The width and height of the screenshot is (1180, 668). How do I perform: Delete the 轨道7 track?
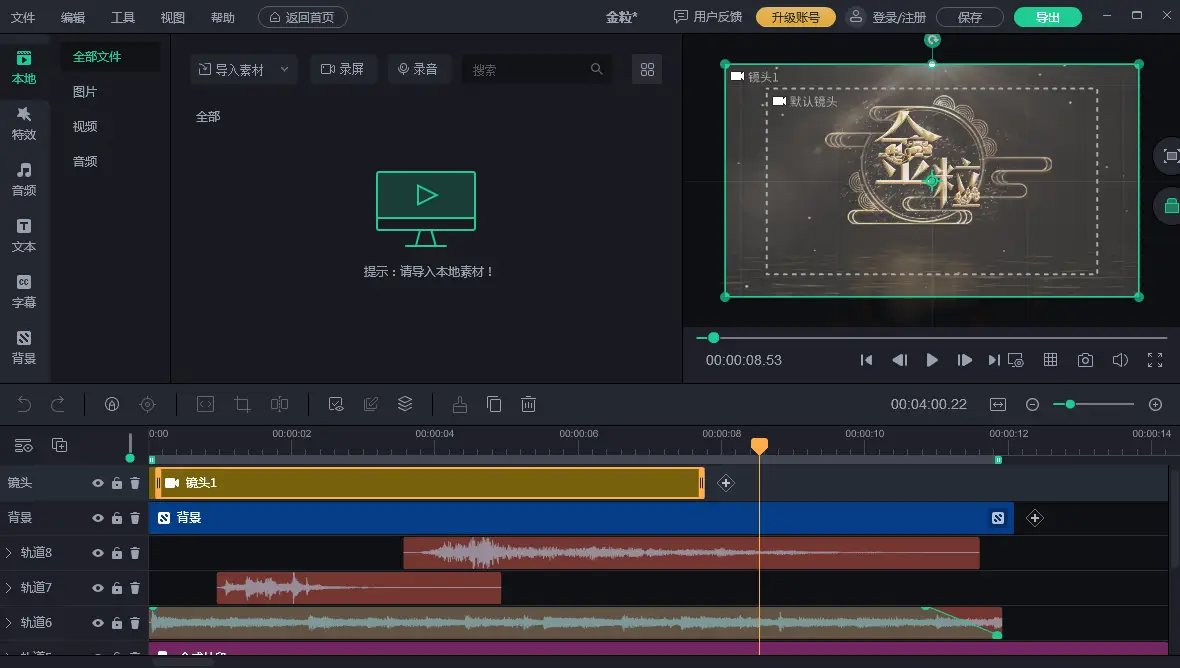click(x=135, y=588)
